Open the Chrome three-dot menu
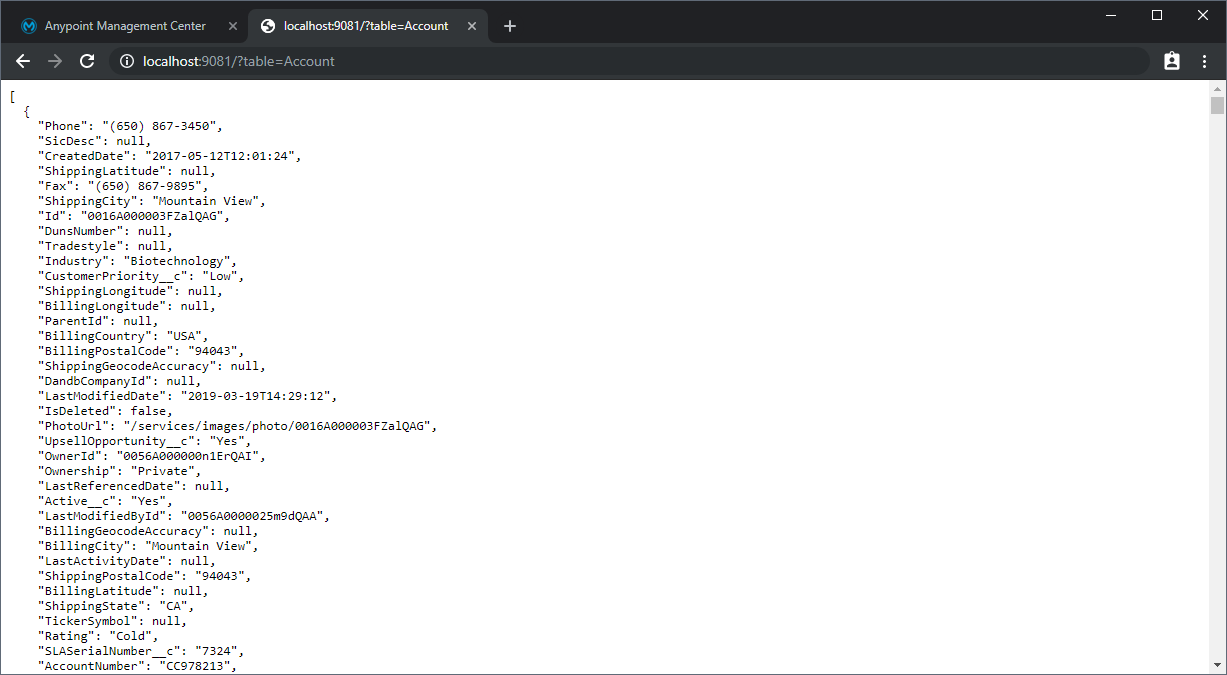Screen dimensions: 1227x675 (x=1204, y=61)
